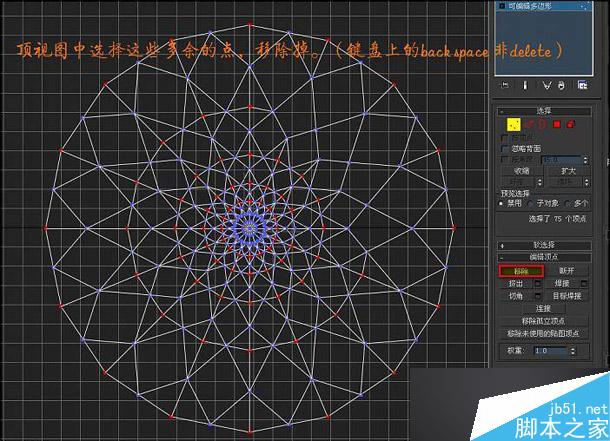610x441 pixels.
Task: Click 收缩 (Shrink) button
Action: (x=521, y=171)
